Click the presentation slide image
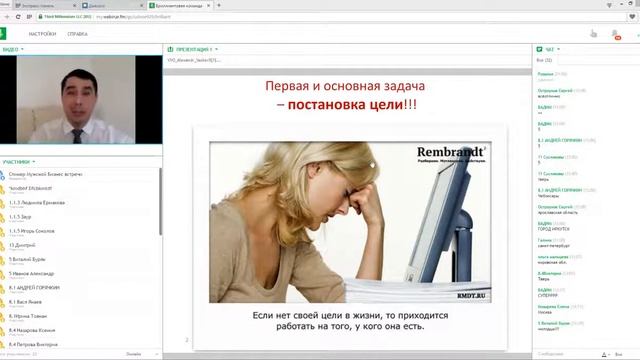The height and width of the screenshot is (360, 640). click(350, 222)
